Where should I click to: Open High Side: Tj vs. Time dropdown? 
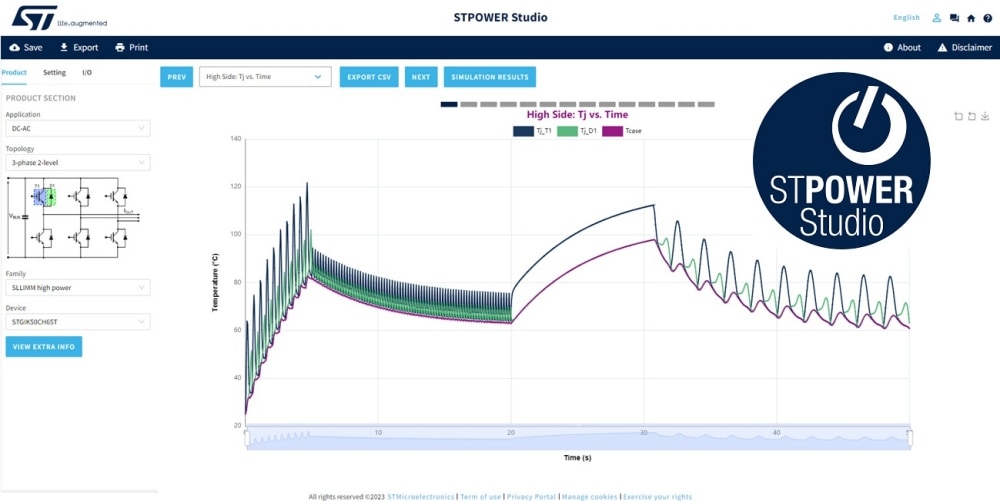tap(265, 76)
